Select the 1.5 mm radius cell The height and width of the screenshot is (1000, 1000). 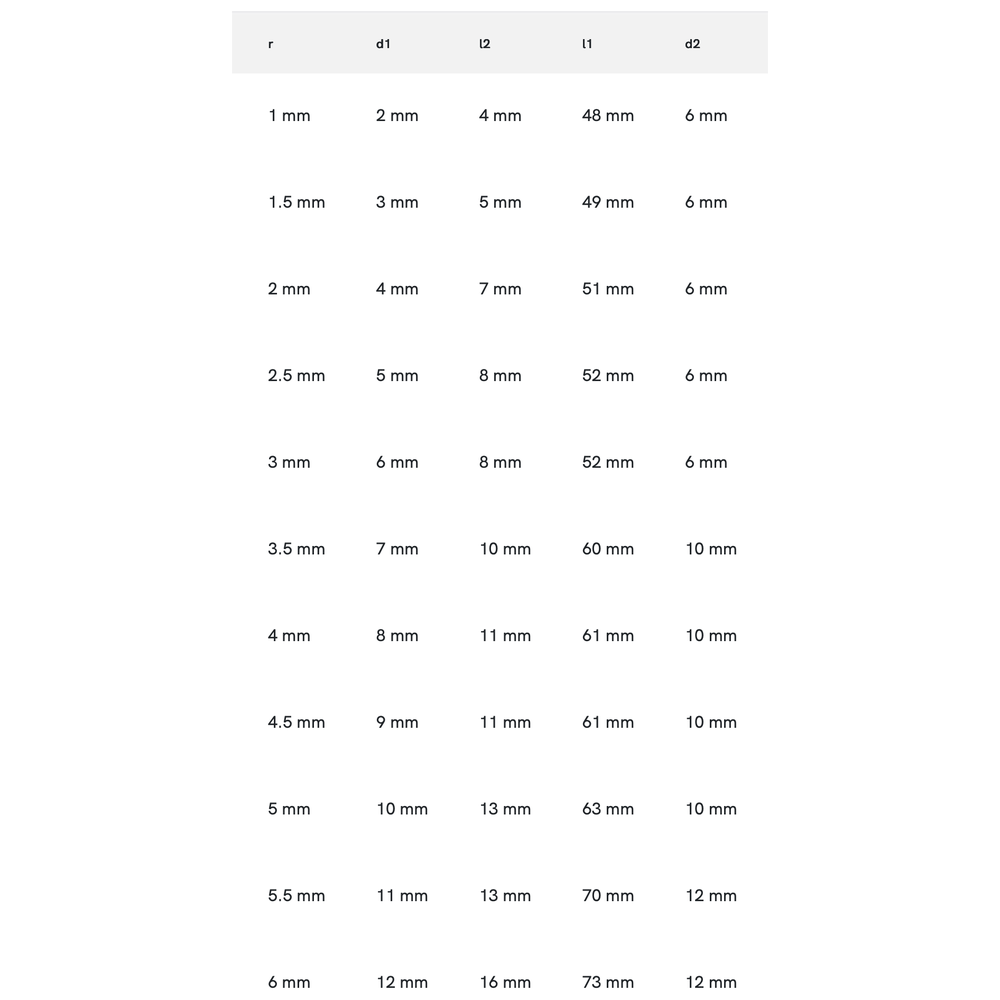point(296,202)
